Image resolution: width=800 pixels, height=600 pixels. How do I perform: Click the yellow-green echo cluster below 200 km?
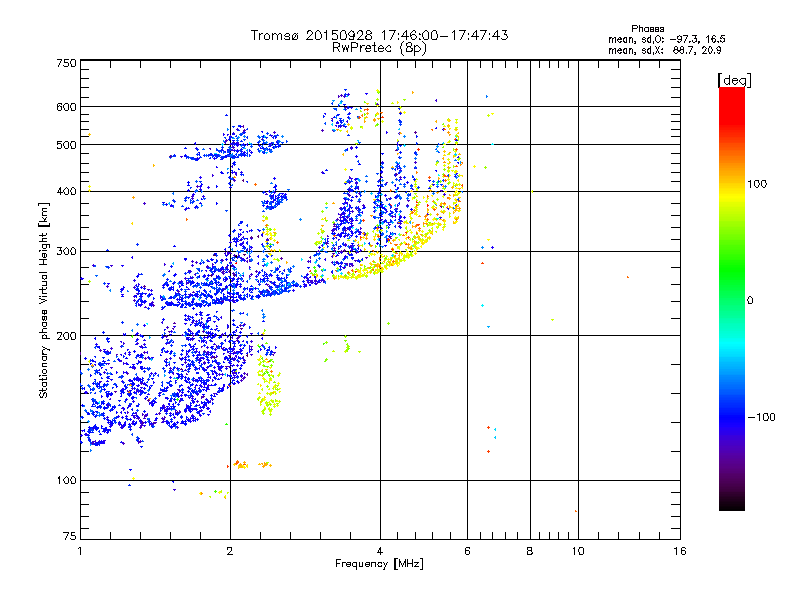click(x=268, y=385)
